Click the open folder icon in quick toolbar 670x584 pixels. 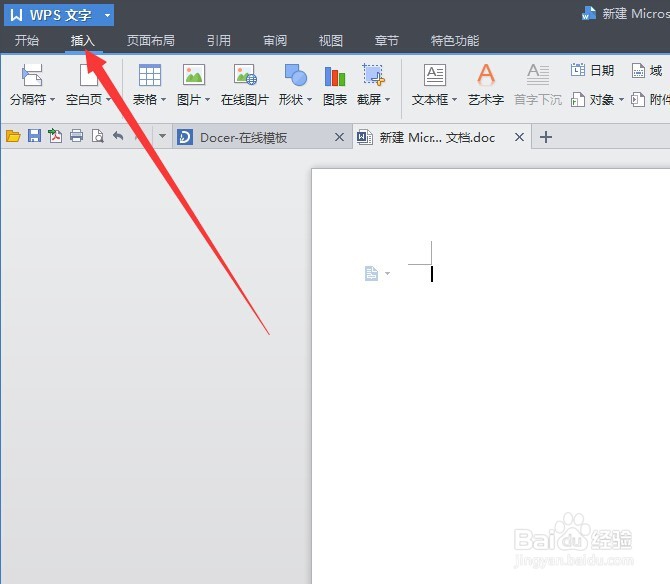pos(13,137)
